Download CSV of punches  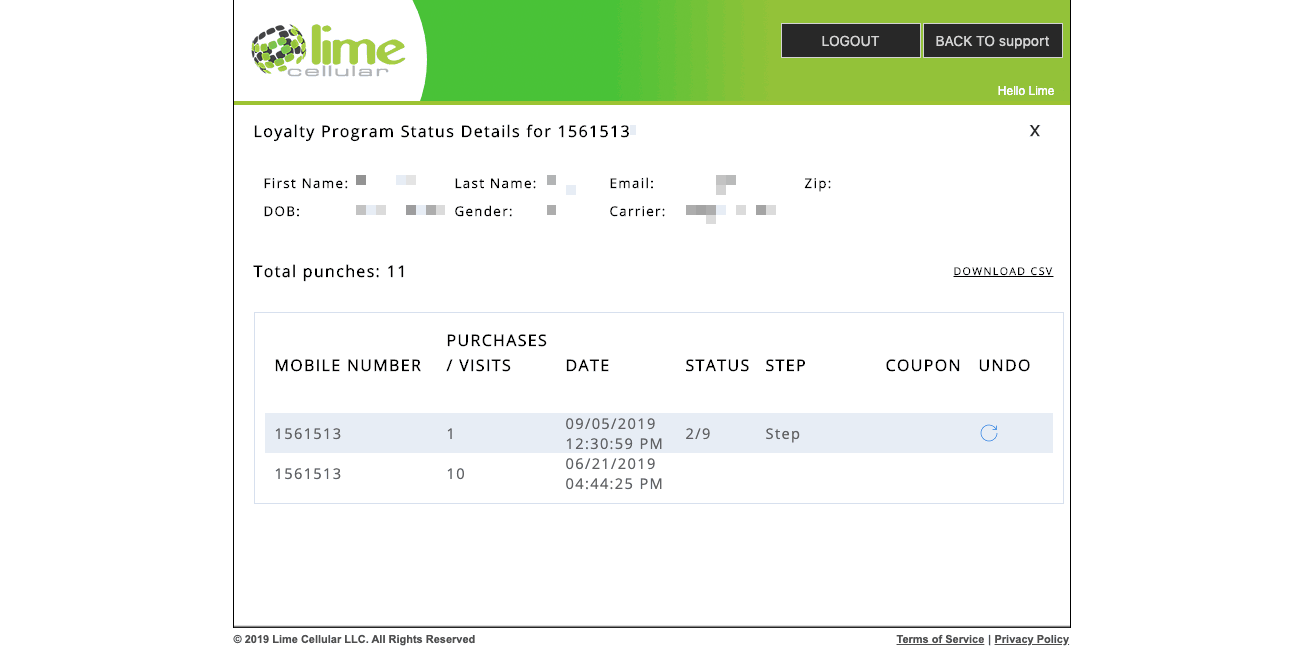[1003, 271]
